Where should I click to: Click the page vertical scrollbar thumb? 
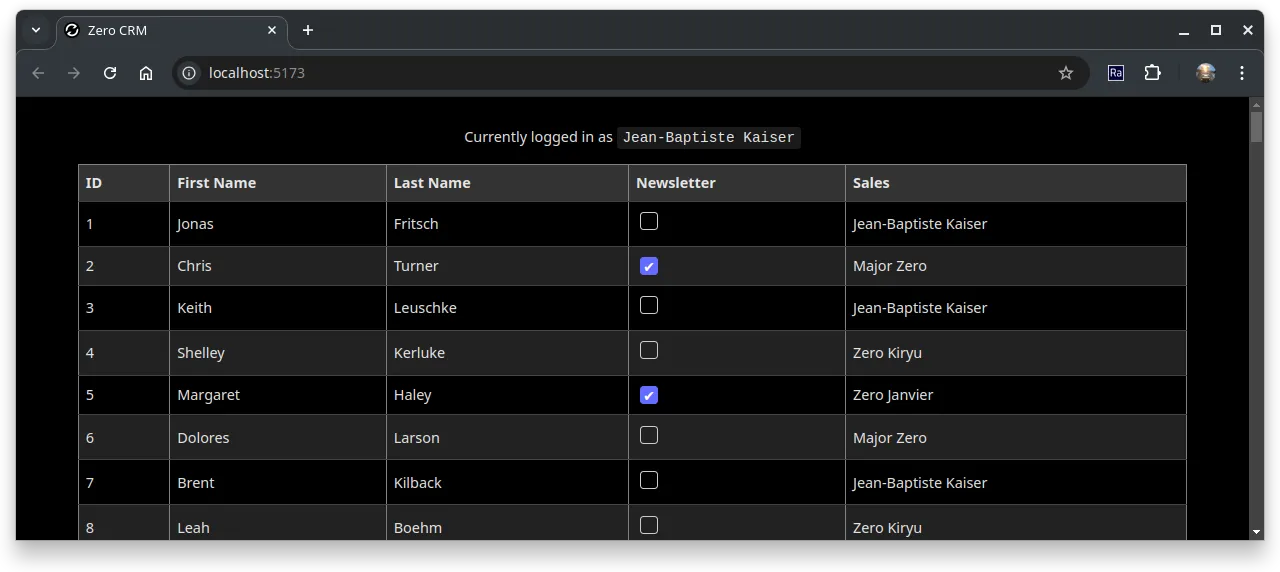1257,127
